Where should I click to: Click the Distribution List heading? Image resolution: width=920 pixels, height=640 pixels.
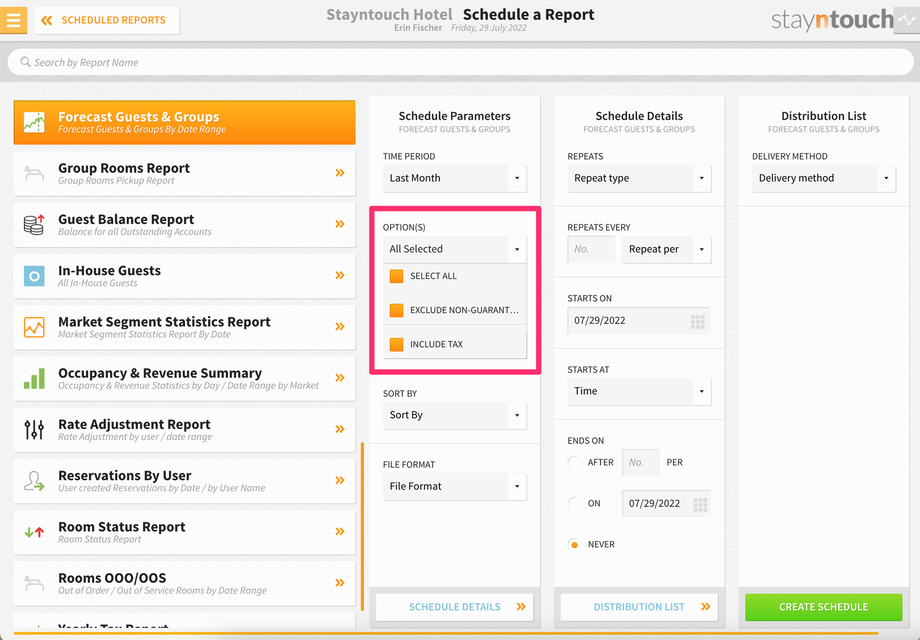(x=824, y=116)
